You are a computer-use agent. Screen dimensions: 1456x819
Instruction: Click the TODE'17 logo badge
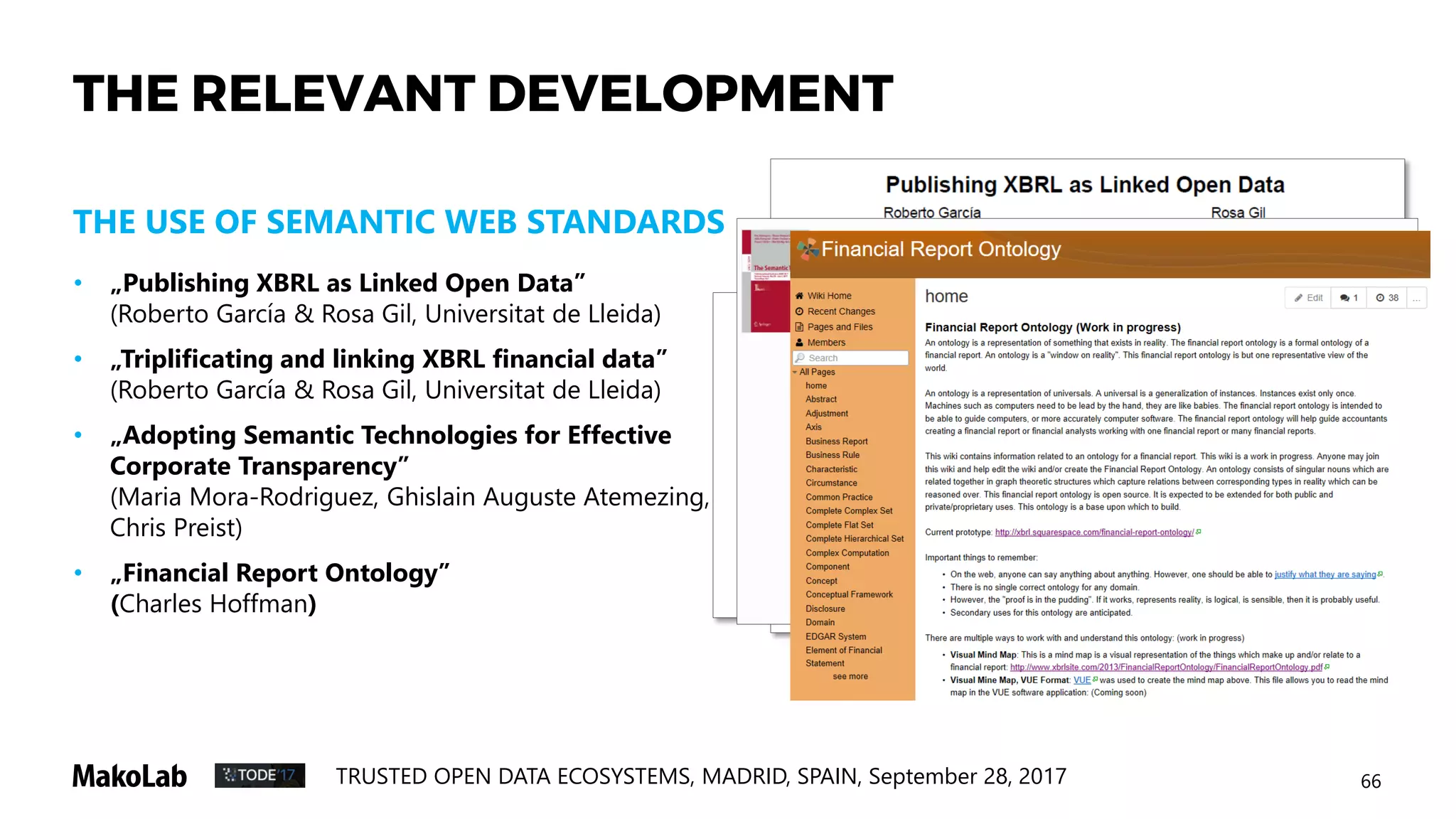pyautogui.click(x=259, y=775)
